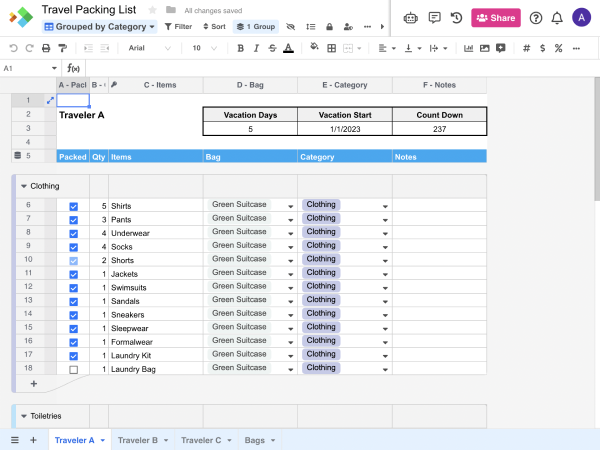
Task: Click the undo icon
Action: point(13,48)
